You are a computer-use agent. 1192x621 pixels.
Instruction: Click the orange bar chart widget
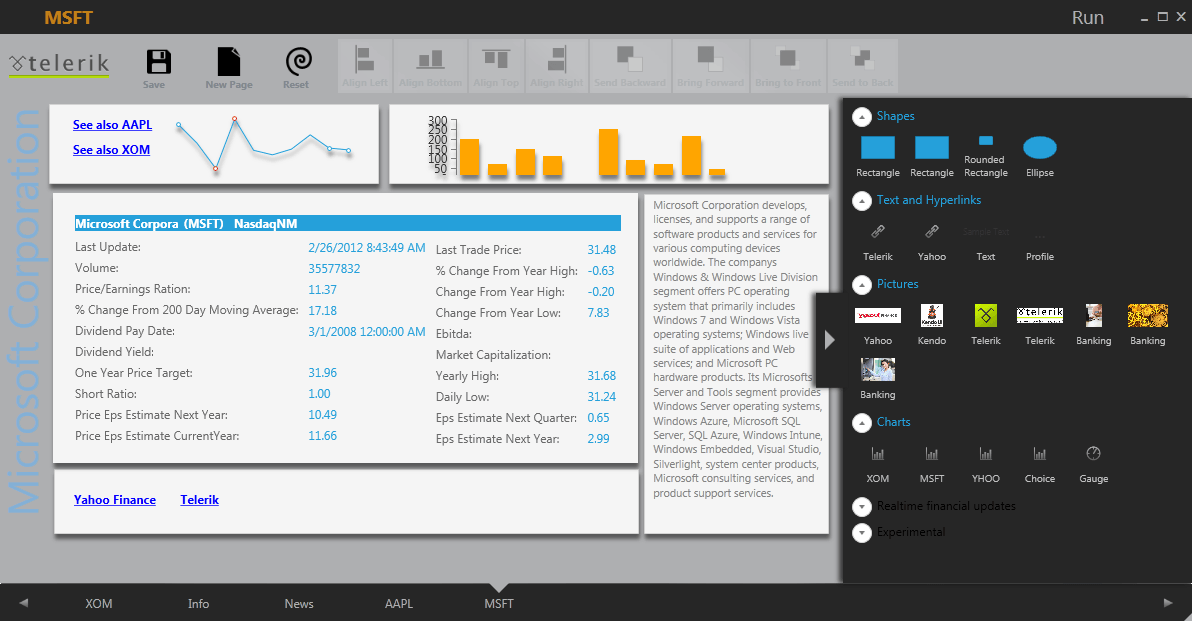[x=608, y=144]
